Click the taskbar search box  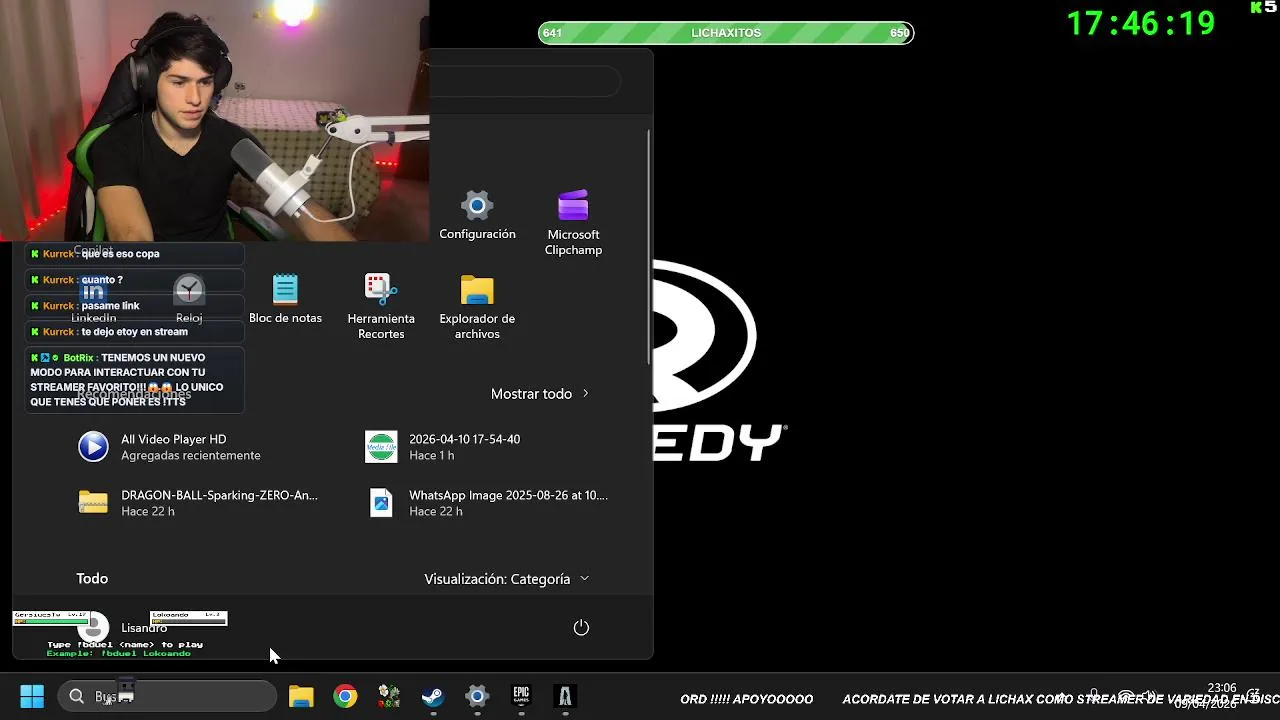pos(166,696)
